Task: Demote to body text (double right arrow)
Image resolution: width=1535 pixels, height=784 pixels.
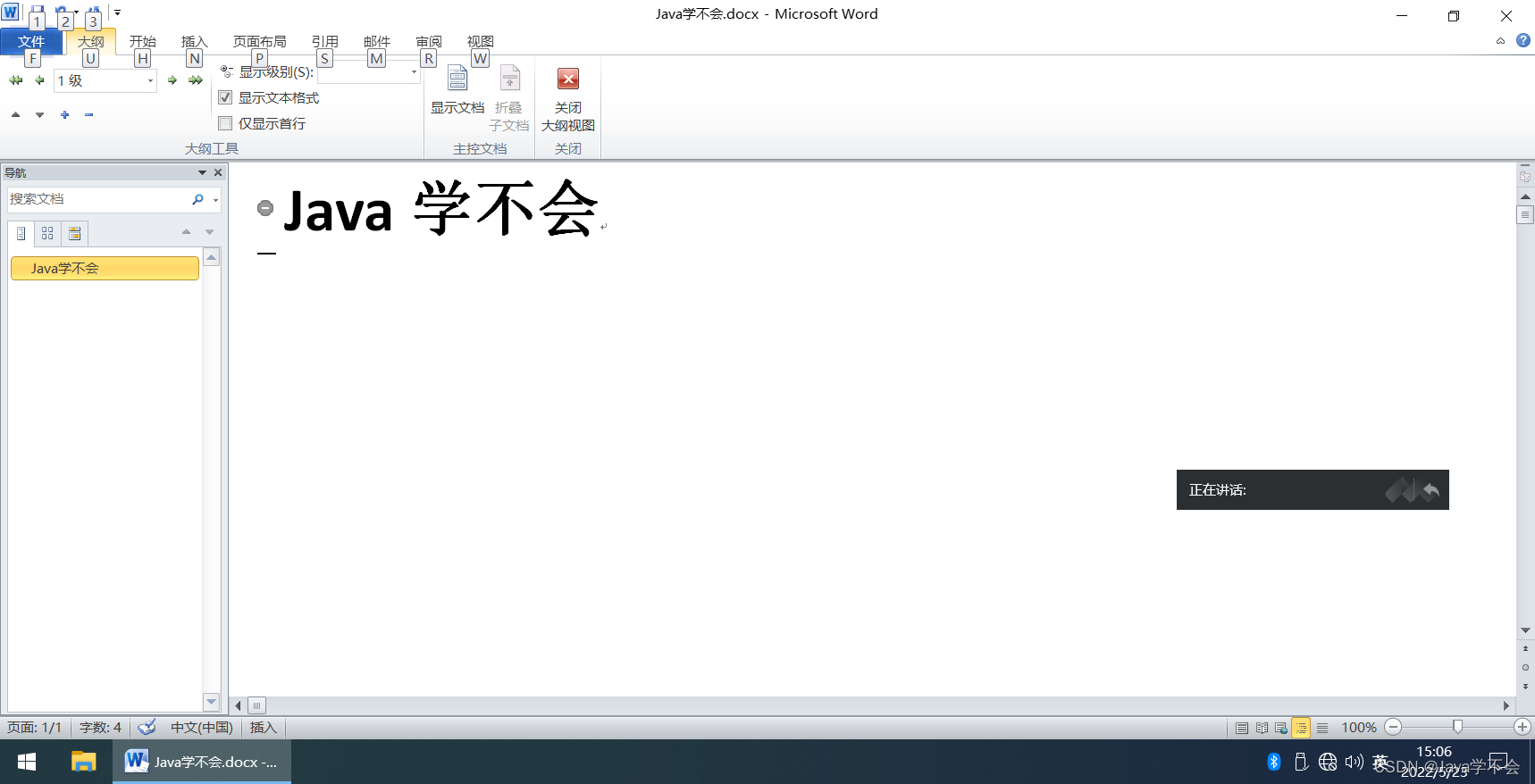Action: click(196, 80)
